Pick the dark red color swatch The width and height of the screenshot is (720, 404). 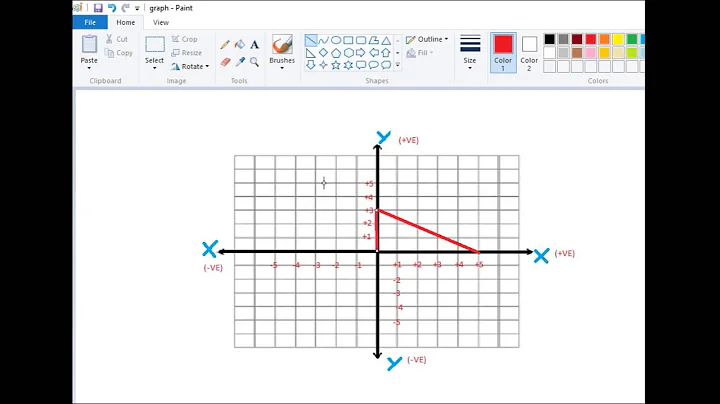click(577, 39)
